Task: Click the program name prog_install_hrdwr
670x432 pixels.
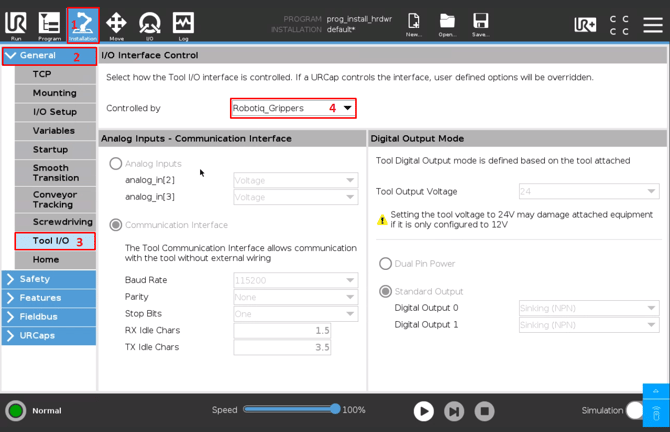Action: [x=359, y=19]
